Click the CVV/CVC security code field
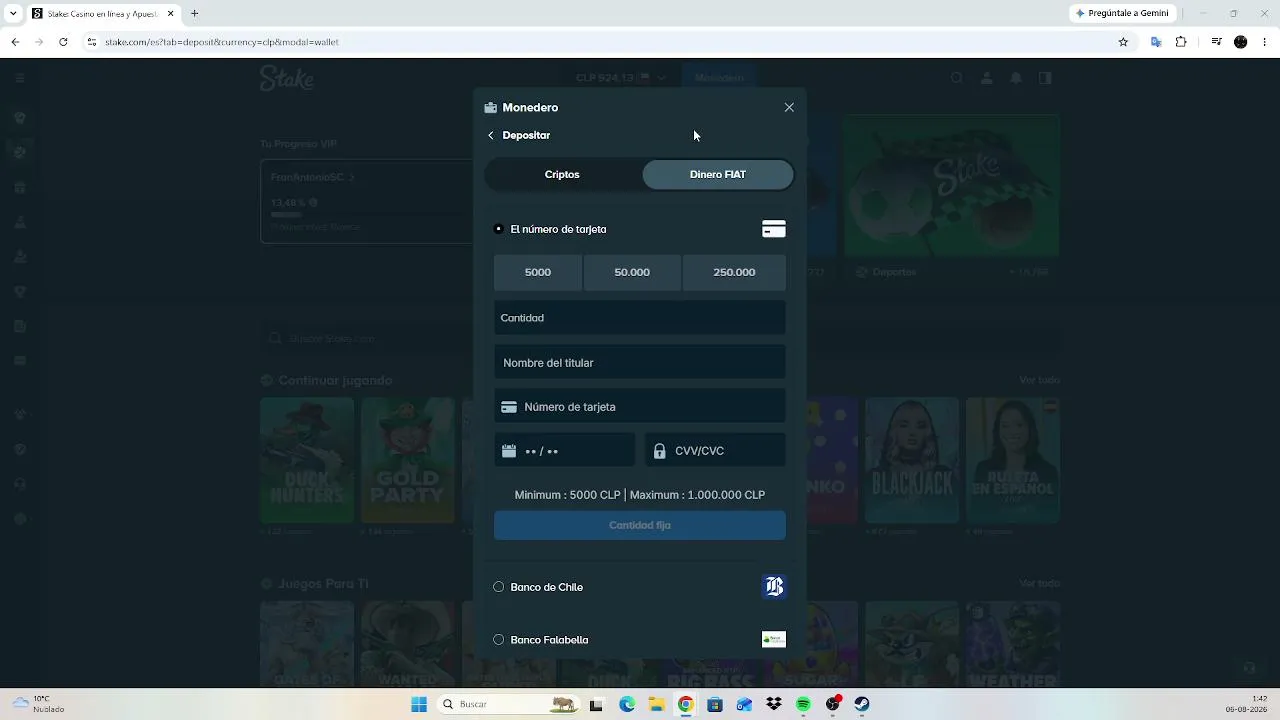 pyautogui.click(x=716, y=451)
